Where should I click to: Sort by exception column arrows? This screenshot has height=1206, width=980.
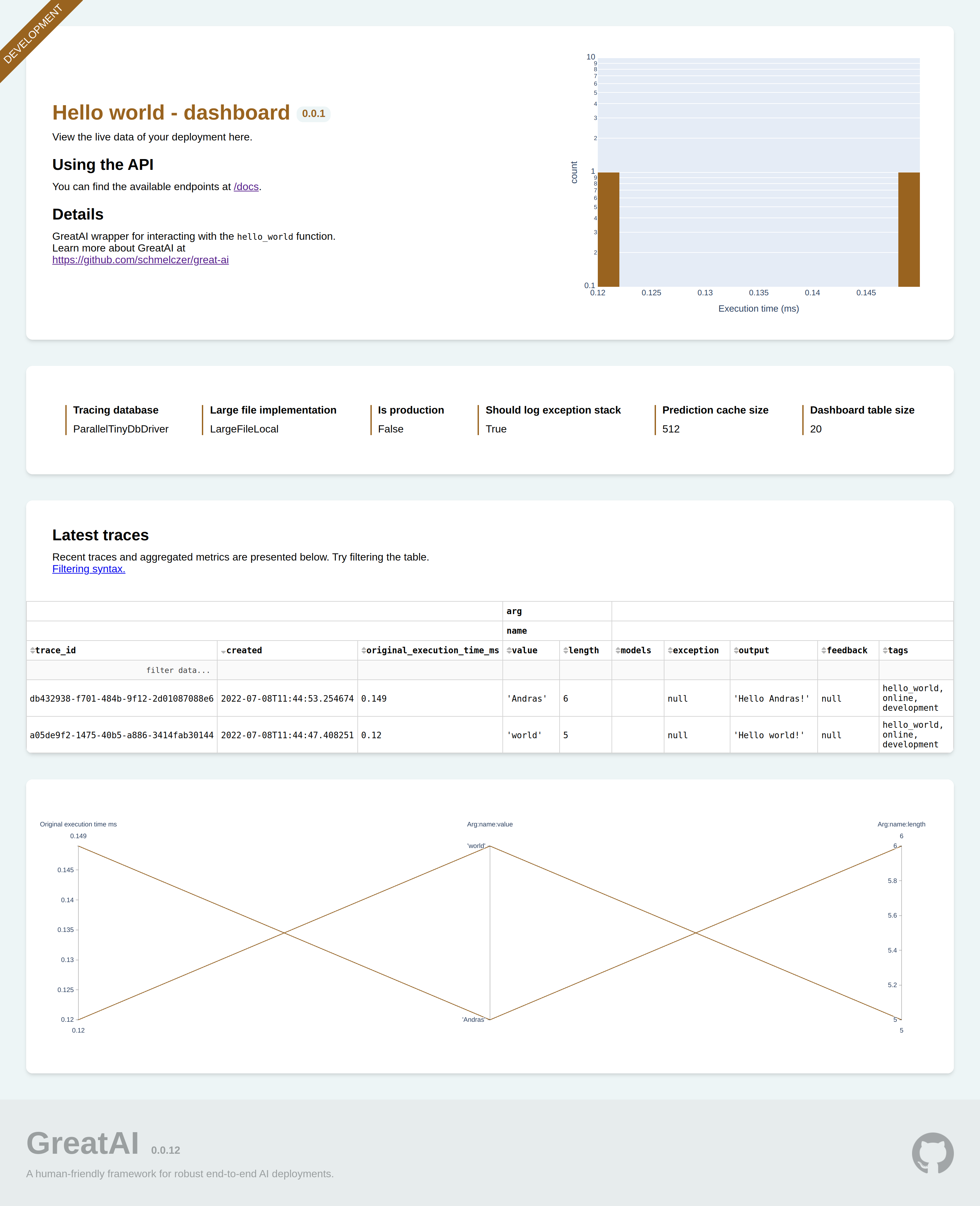[670, 651]
